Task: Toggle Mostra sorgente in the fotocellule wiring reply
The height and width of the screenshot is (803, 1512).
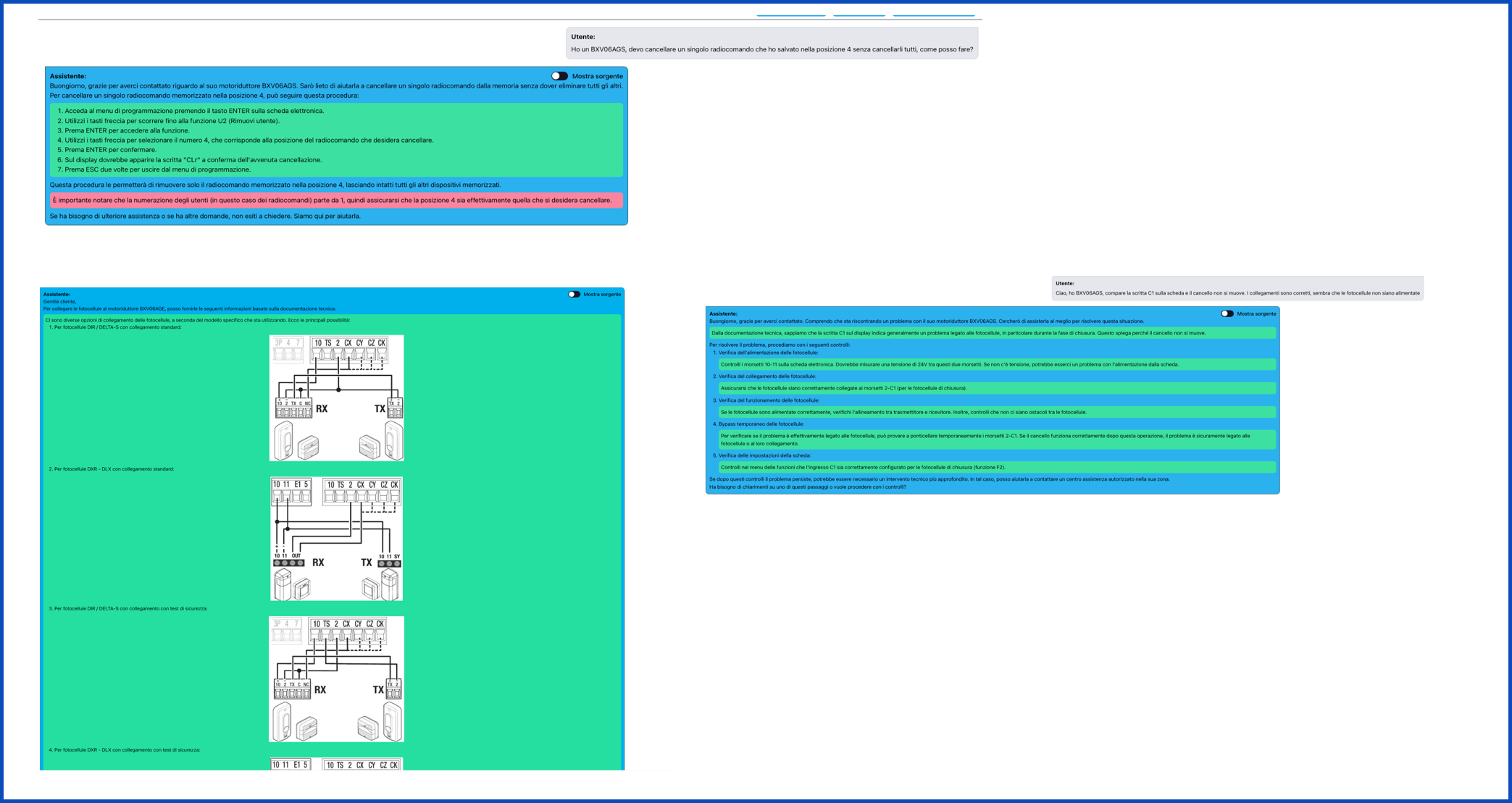Action: pos(574,295)
